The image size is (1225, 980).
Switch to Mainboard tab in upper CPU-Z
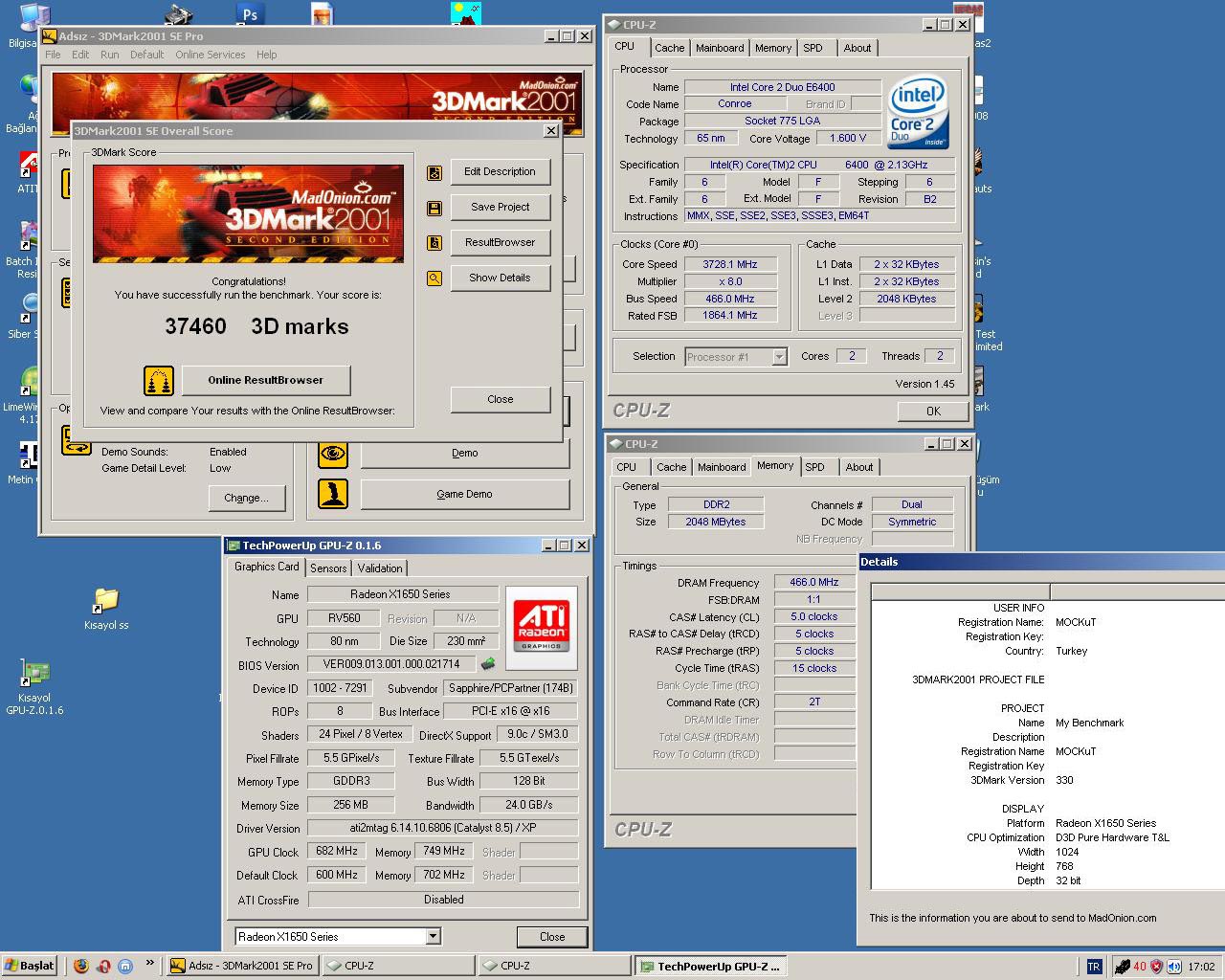[x=720, y=48]
